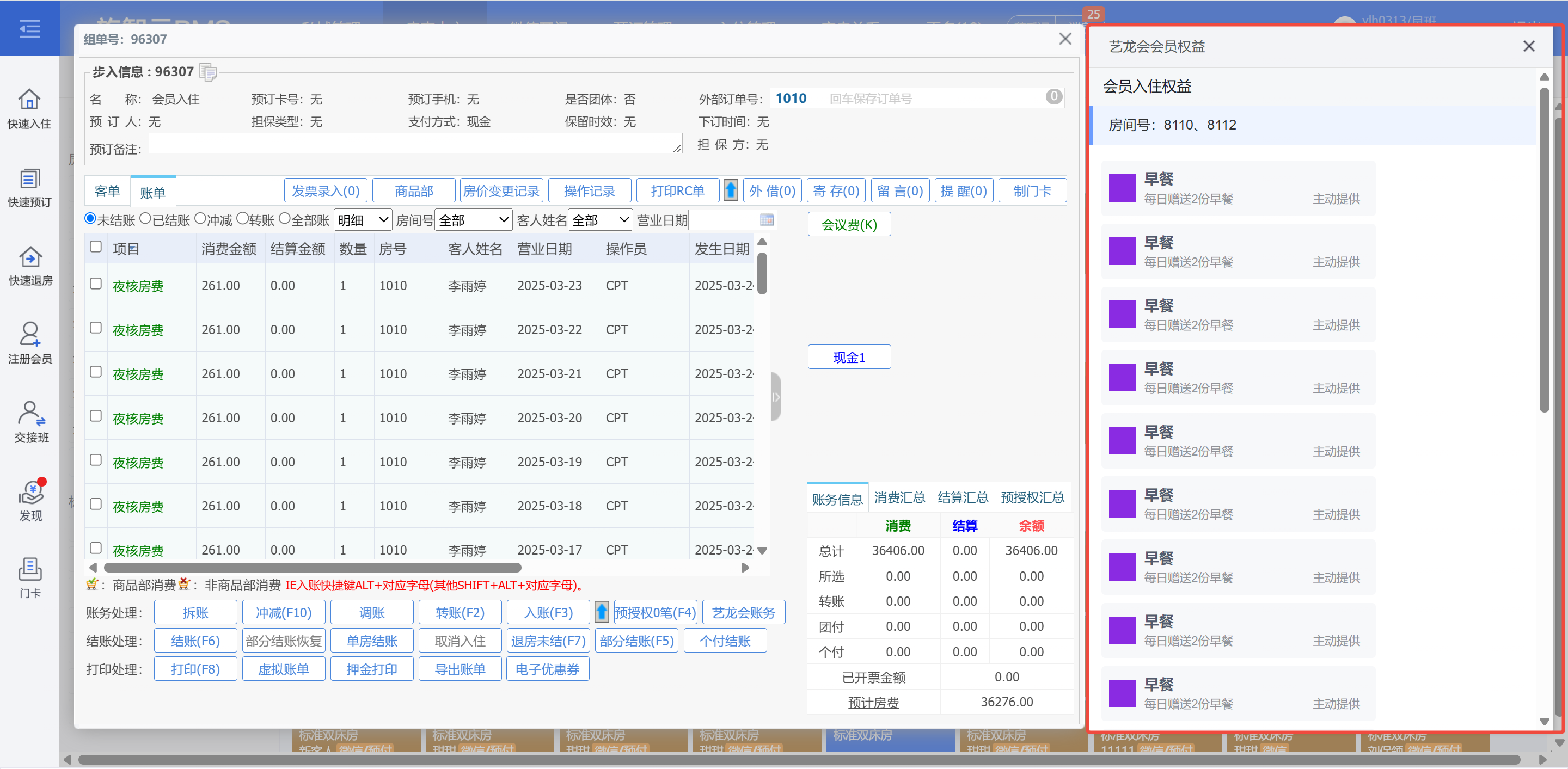Screen dimensions: 1568x769
Task: Open the 房间号 全部 dropdown
Action: [x=474, y=220]
